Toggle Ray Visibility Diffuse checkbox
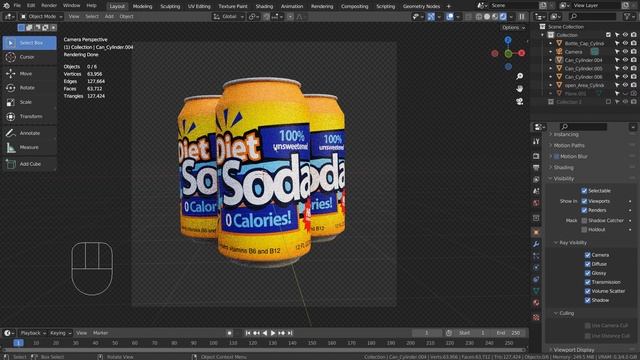Image resolution: width=640 pixels, height=360 pixels. (x=587, y=264)
